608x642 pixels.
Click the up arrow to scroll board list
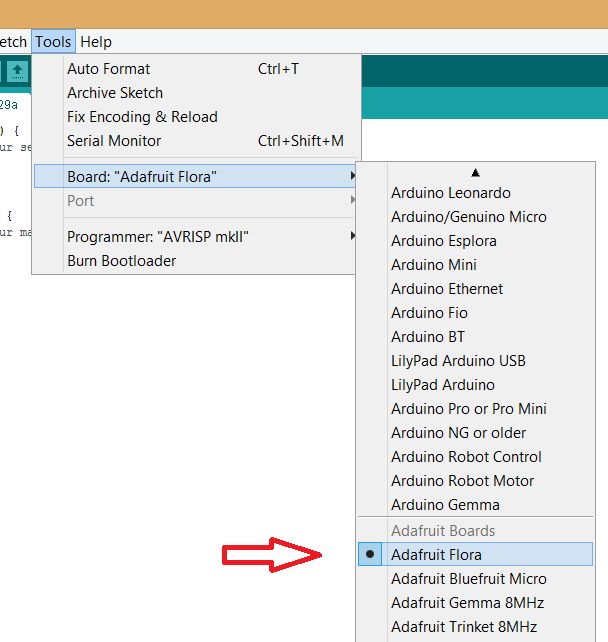click(475, 173)
